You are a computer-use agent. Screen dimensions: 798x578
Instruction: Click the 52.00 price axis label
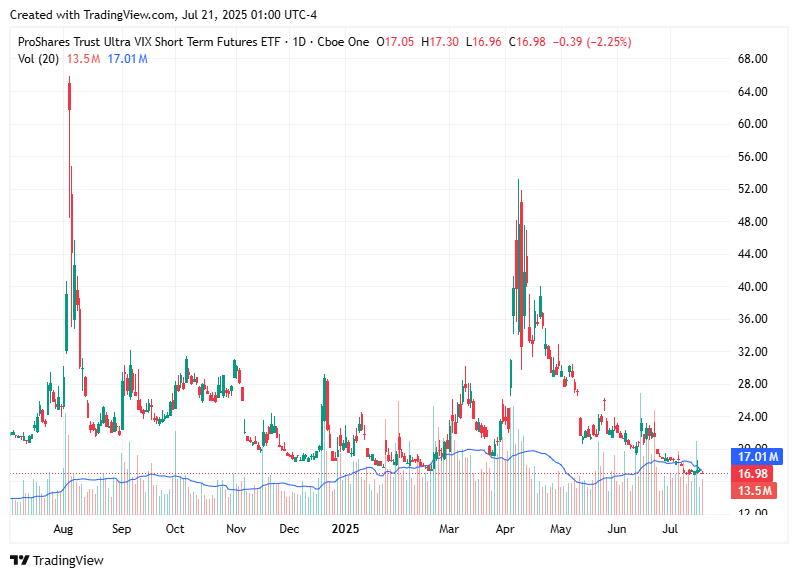point(752,189)
